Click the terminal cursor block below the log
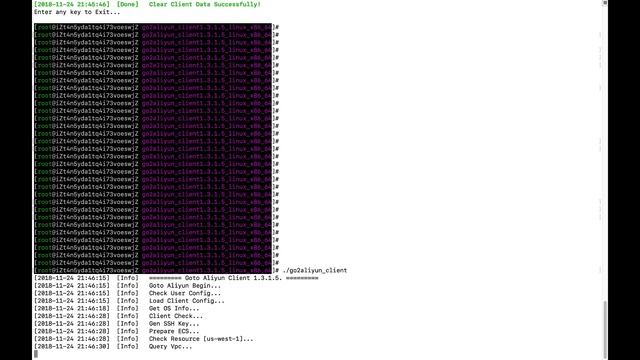Viewport: 640px width, 360px height. click(x=36, y=354)
